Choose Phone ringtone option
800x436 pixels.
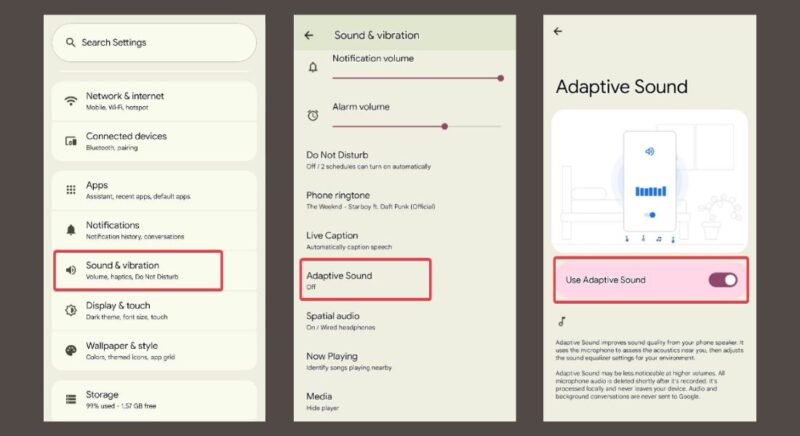[x=404, y=200]
